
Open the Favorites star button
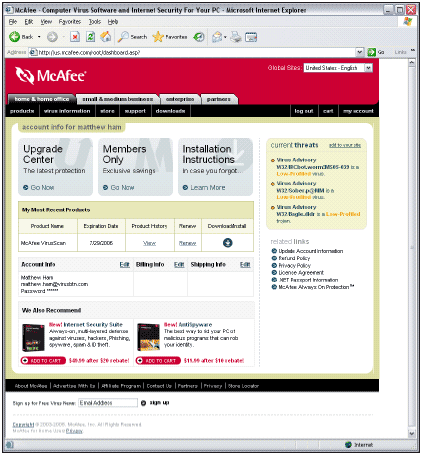[x=170, y=37]
